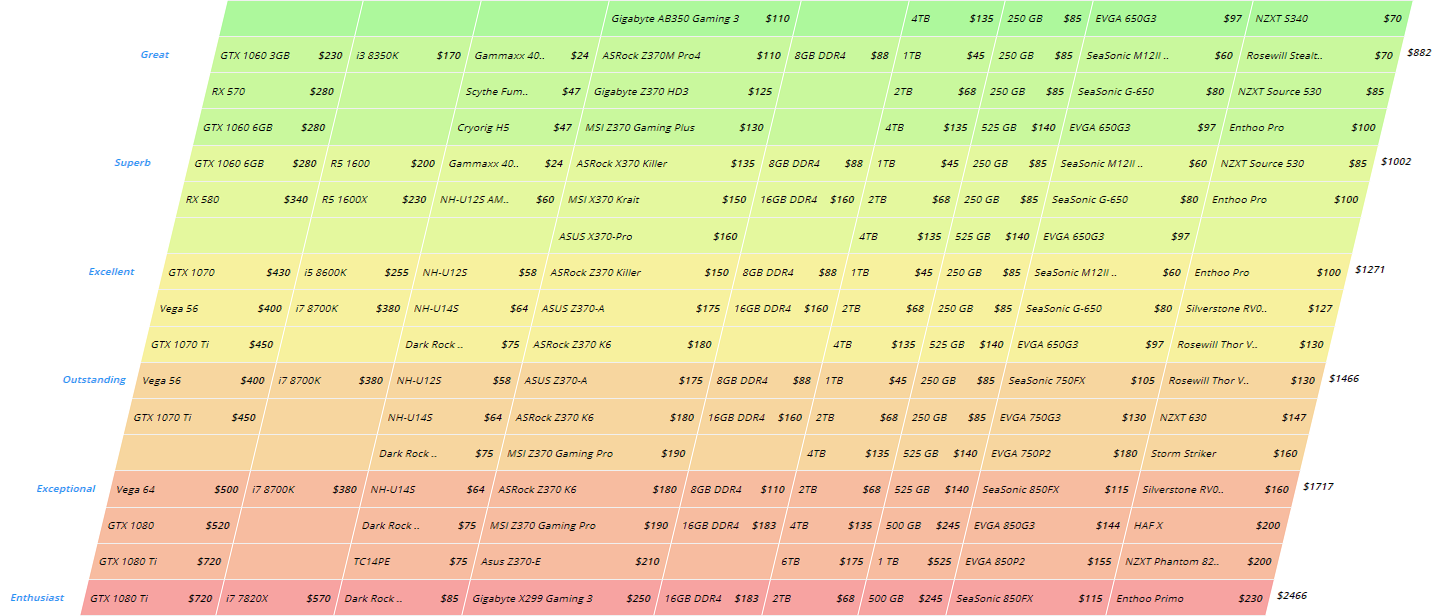1442x616 pixels.
Task: Click the $1466 Outstanding tier total
Action: pos(1344,378)
